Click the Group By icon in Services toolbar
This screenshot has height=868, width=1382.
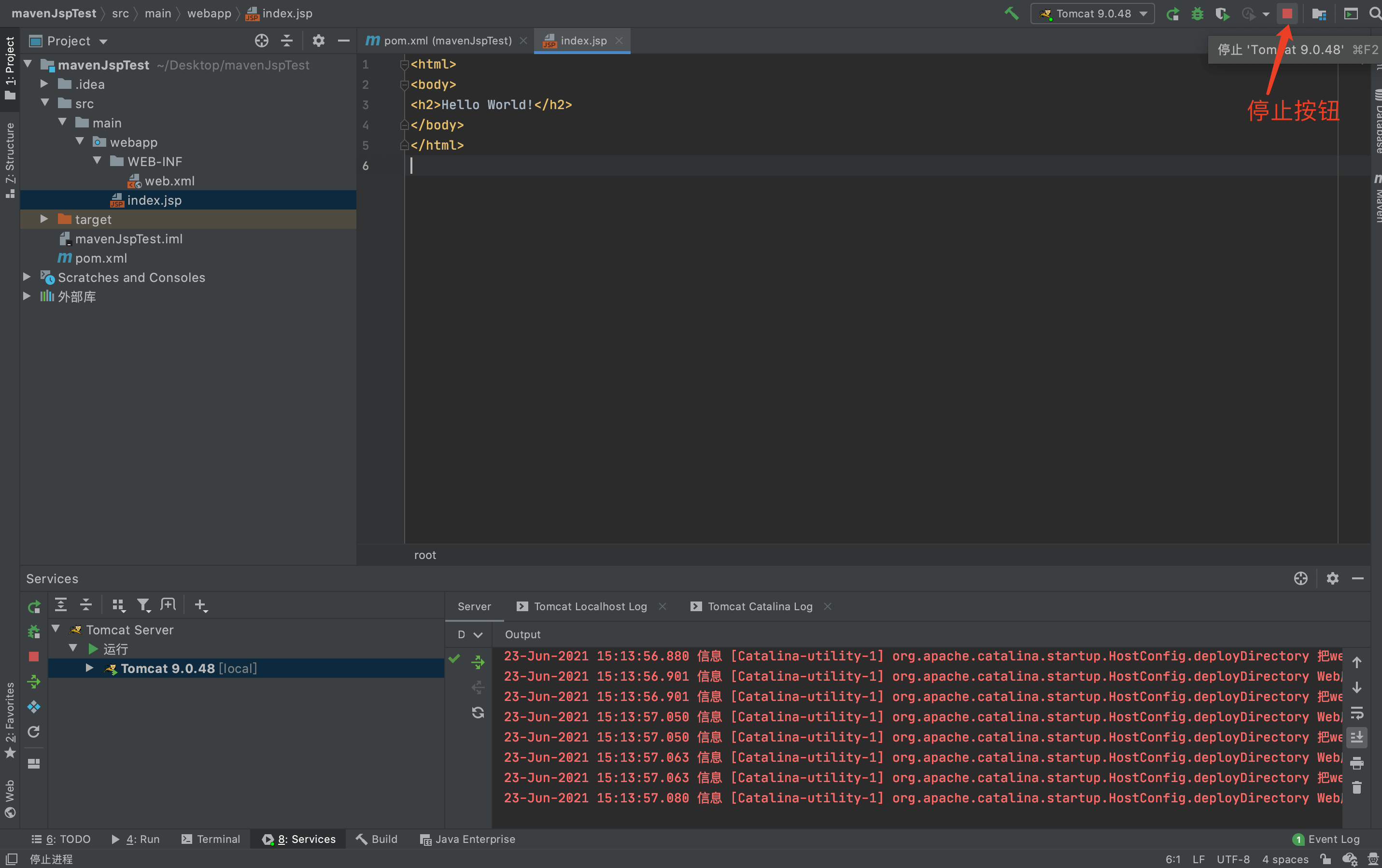coord(118,605)
